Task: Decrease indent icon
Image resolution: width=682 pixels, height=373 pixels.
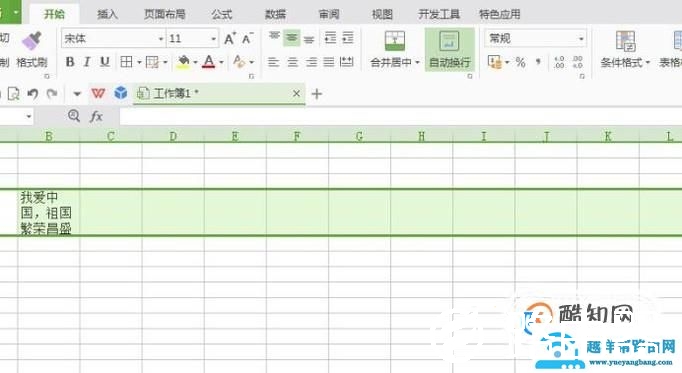Action: [330, 38]
